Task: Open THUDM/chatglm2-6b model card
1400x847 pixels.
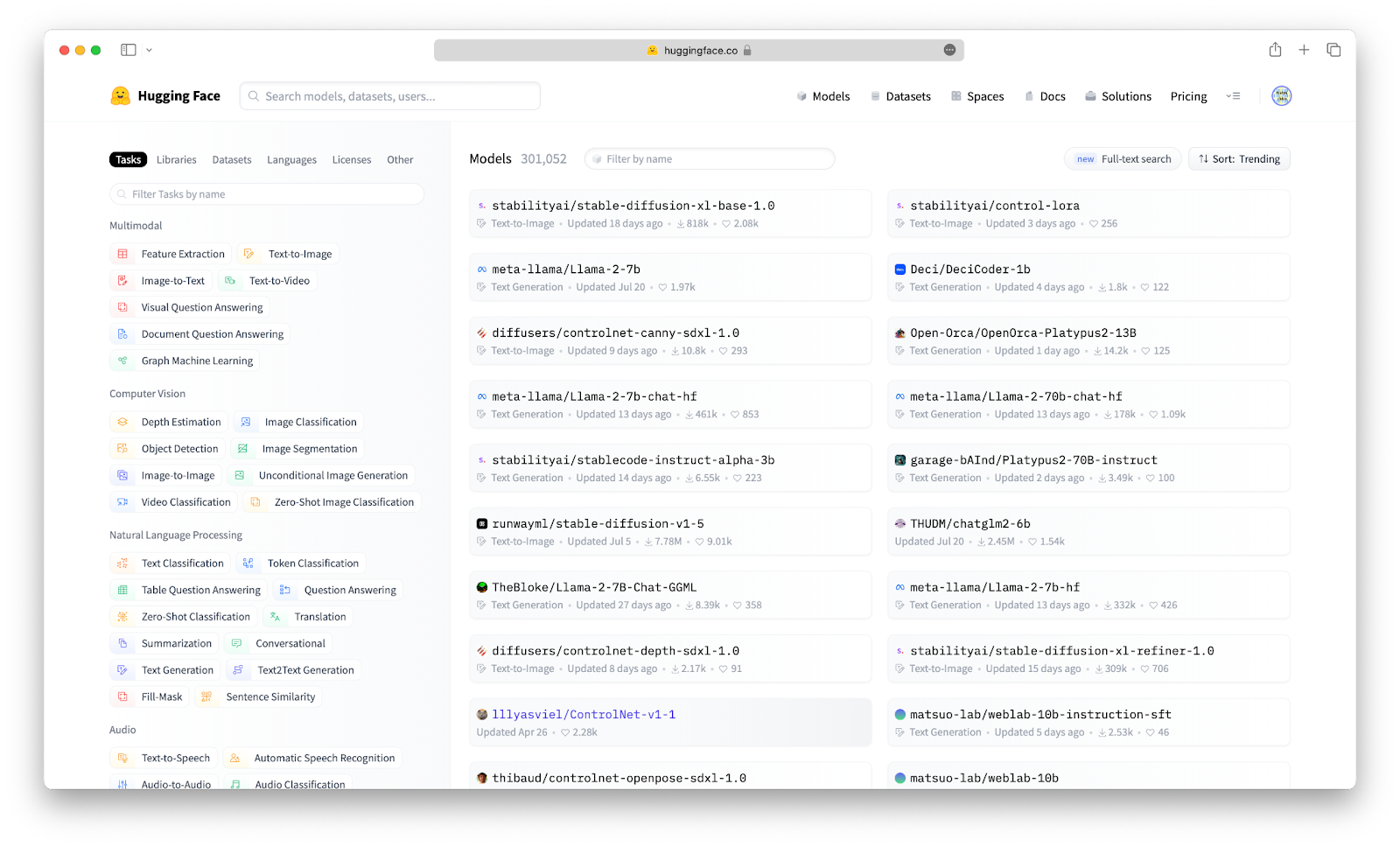Action: click(x=1088, y=532)
